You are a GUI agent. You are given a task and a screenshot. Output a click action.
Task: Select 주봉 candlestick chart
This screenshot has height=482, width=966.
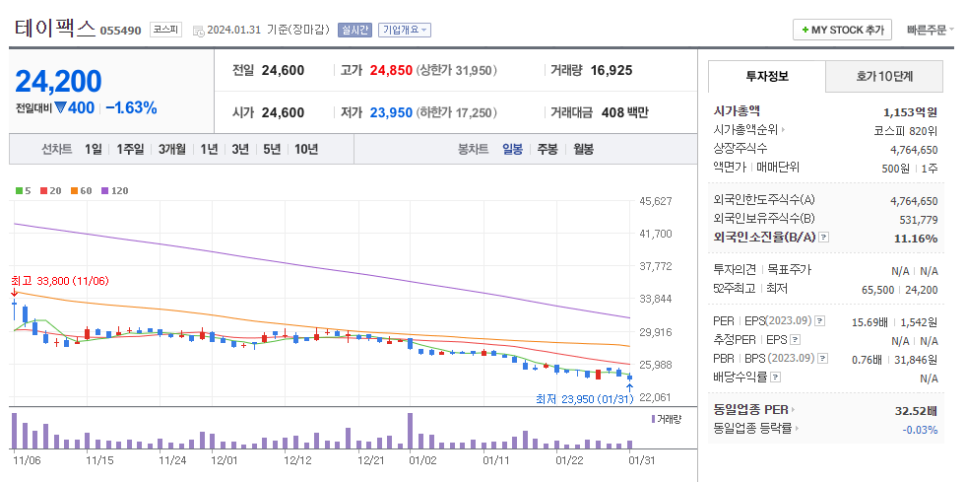pyautogui.click(x=547, y=149)
